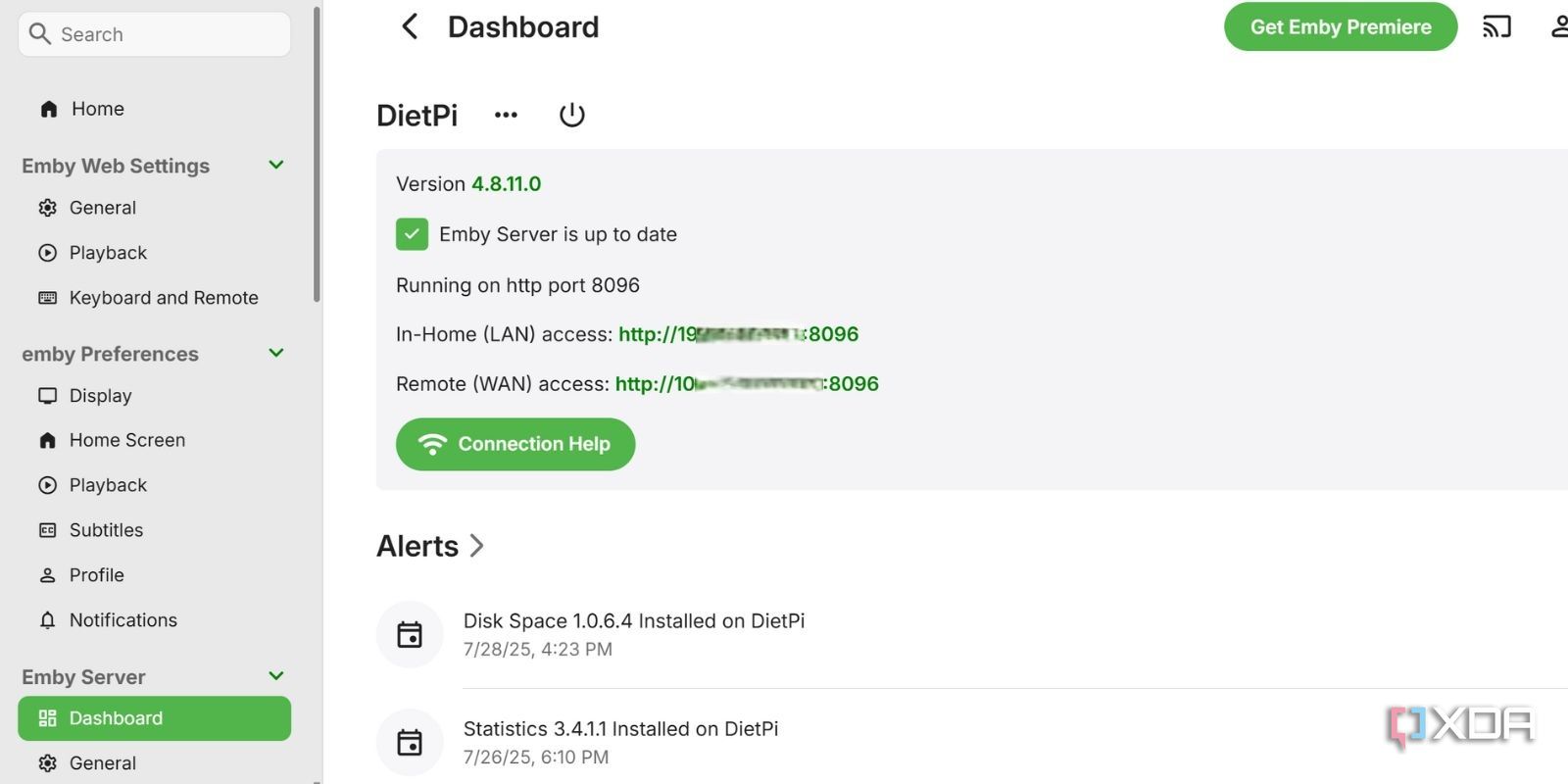The image size is (1568, 784).
Task: Open Home Screen preferences
Action: pos(155,440)
